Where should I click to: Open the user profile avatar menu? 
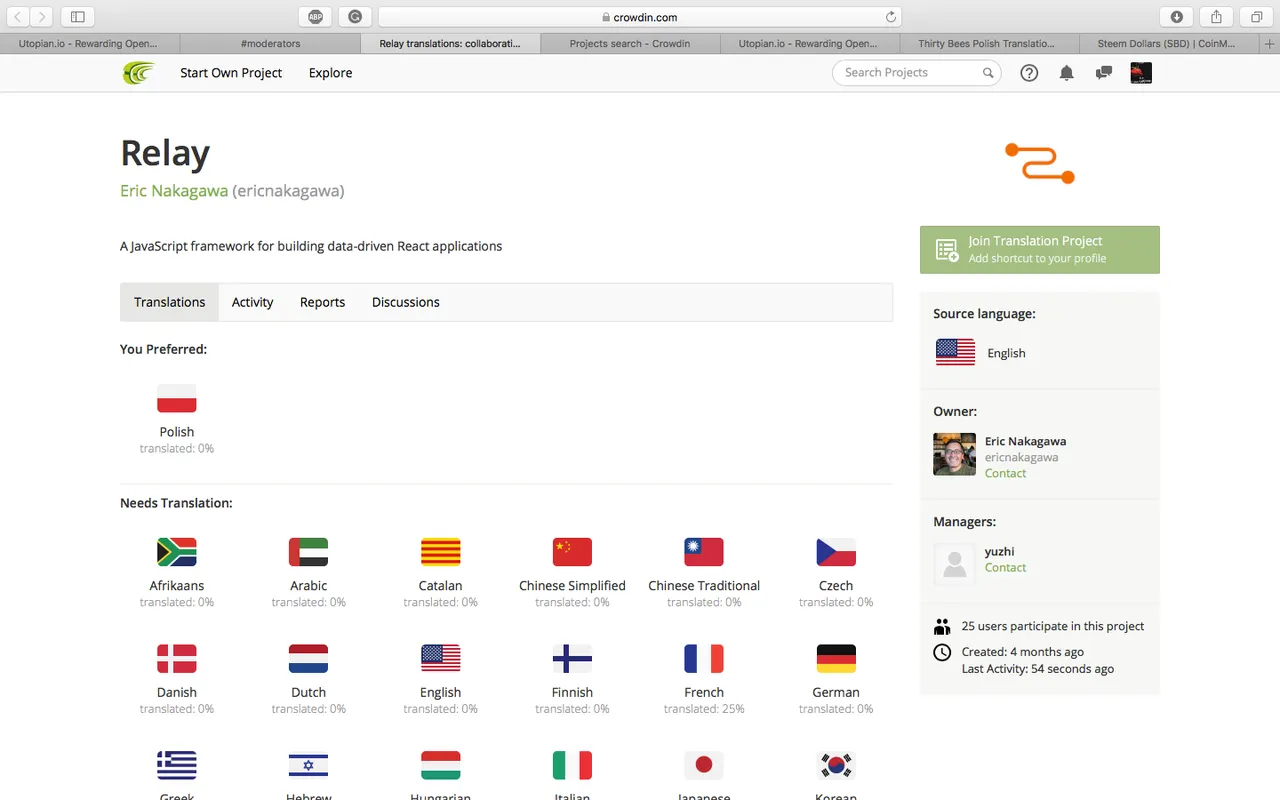(x=1141, y=73)
